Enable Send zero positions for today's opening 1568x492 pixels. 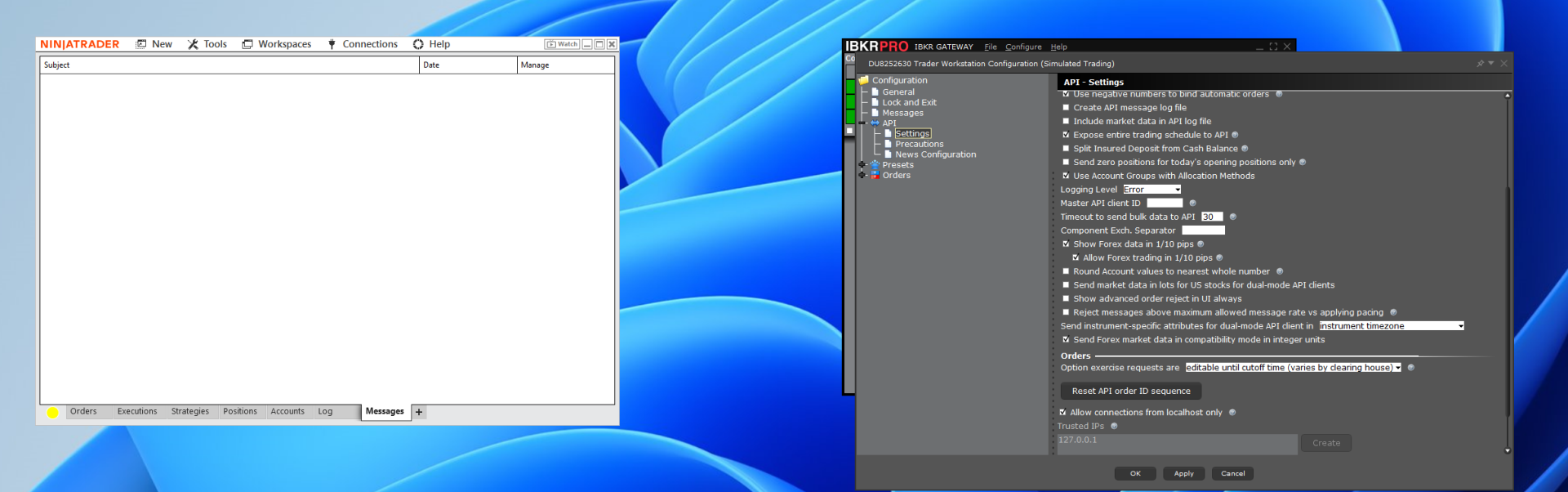pos(1066,163)
